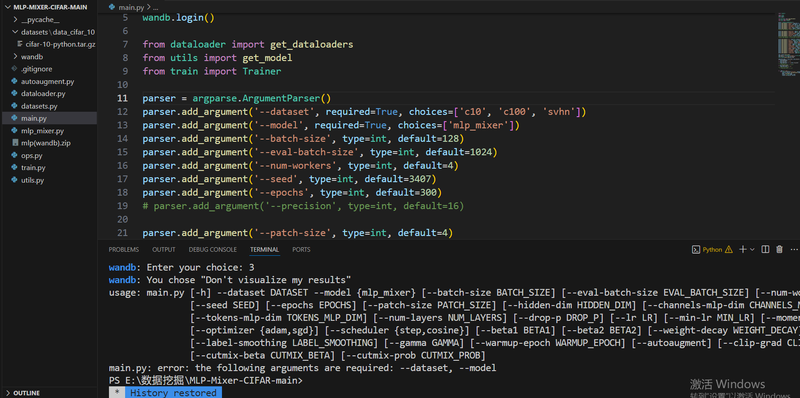Click line number 19 in the gutter
The width and height of the screenshot is (800, 398).
tap(122, 206)
